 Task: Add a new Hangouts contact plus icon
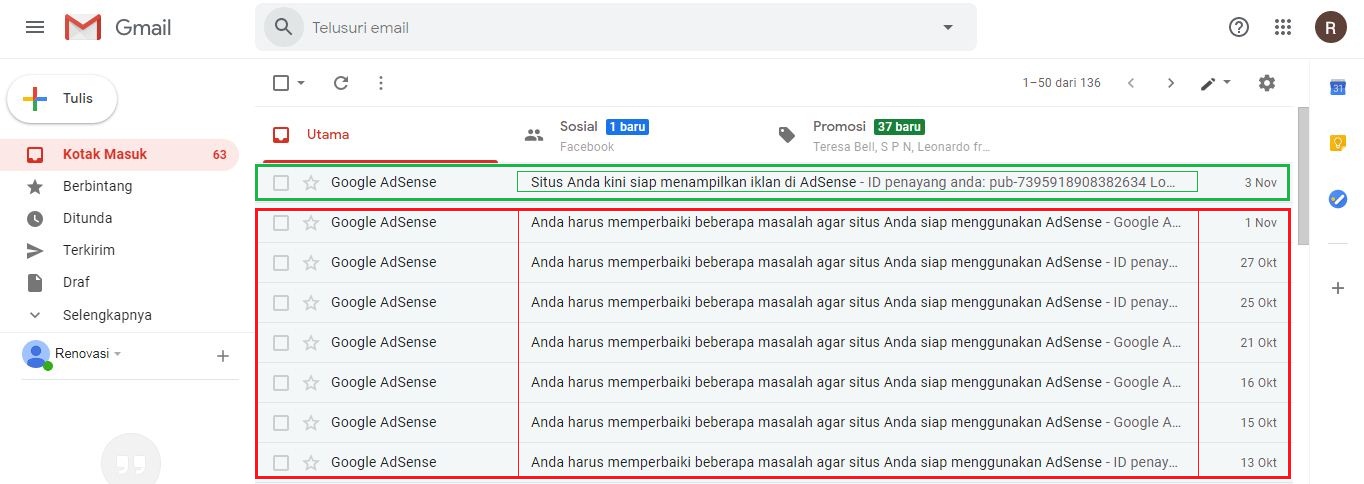[x=223, y=355]
